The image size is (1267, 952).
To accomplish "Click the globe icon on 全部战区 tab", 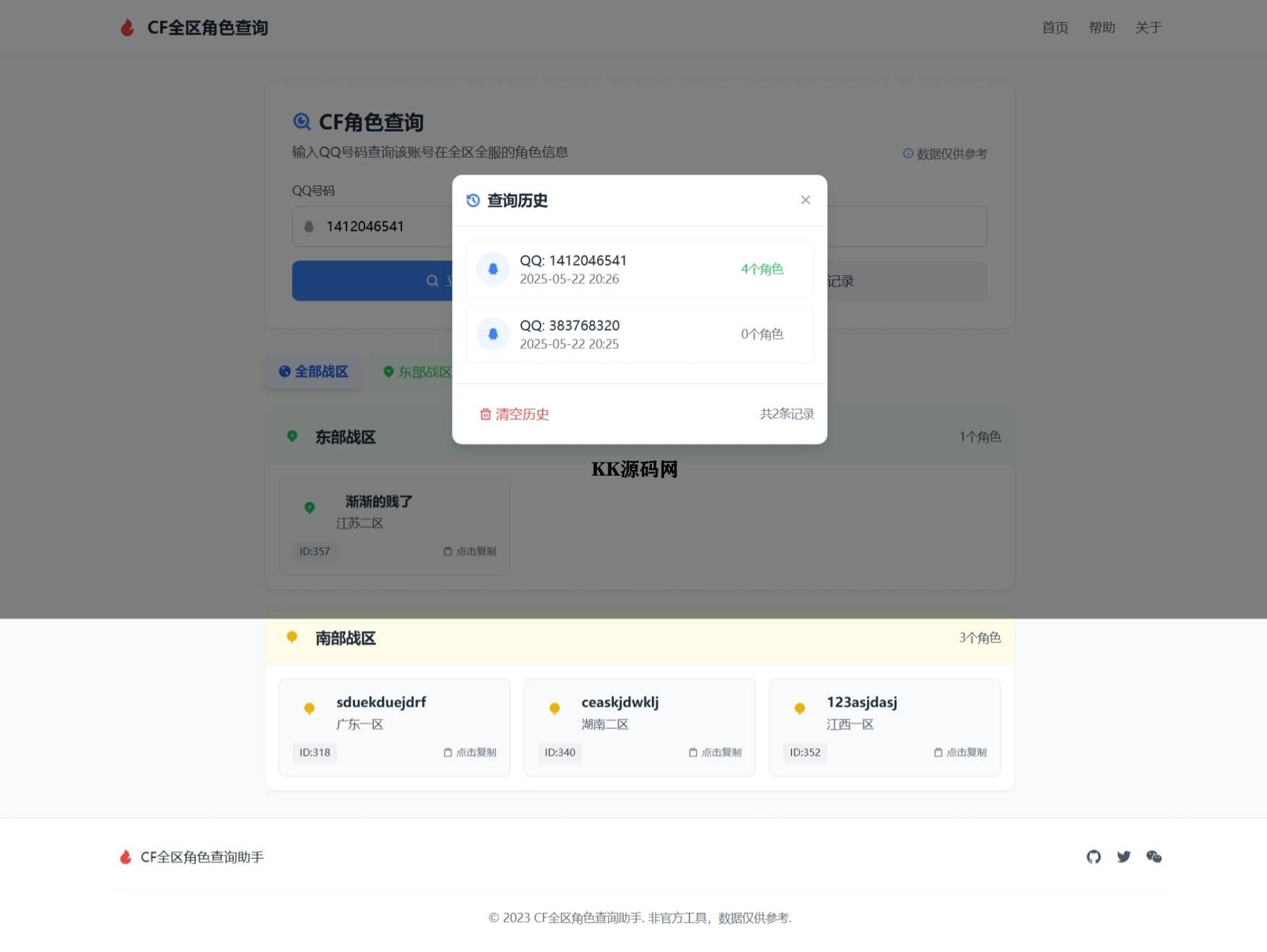I will coord(285,372).
